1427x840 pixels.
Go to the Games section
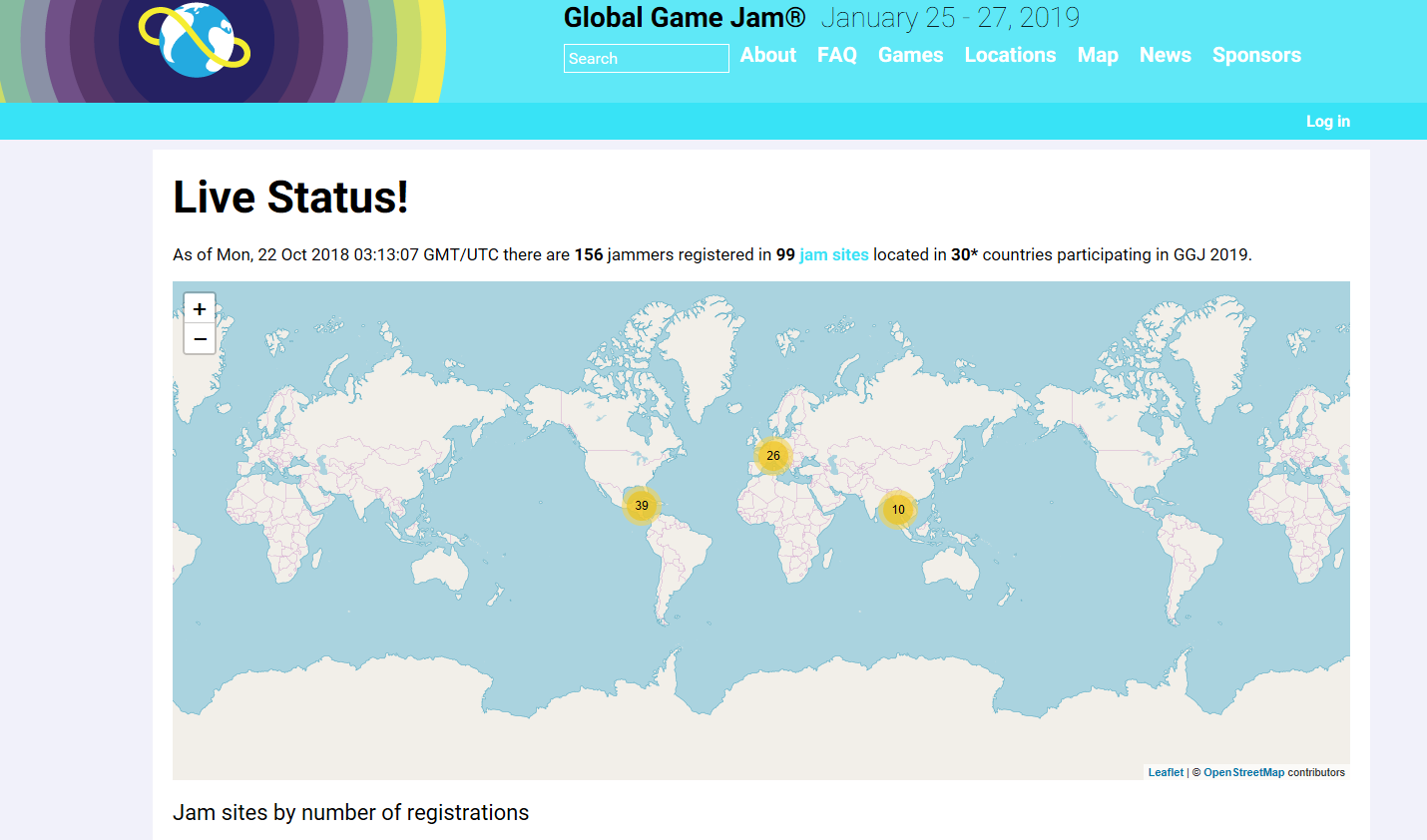coord(911,55)
